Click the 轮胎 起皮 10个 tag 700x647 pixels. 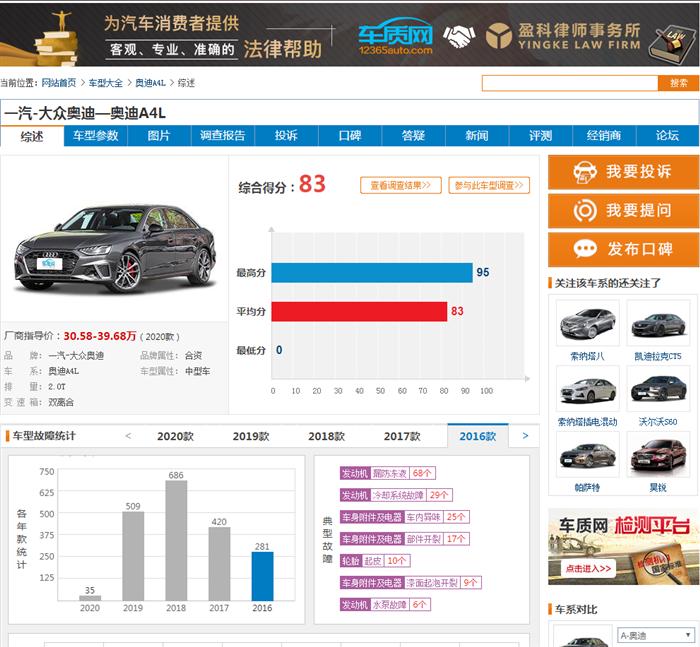tap(375, 561)
